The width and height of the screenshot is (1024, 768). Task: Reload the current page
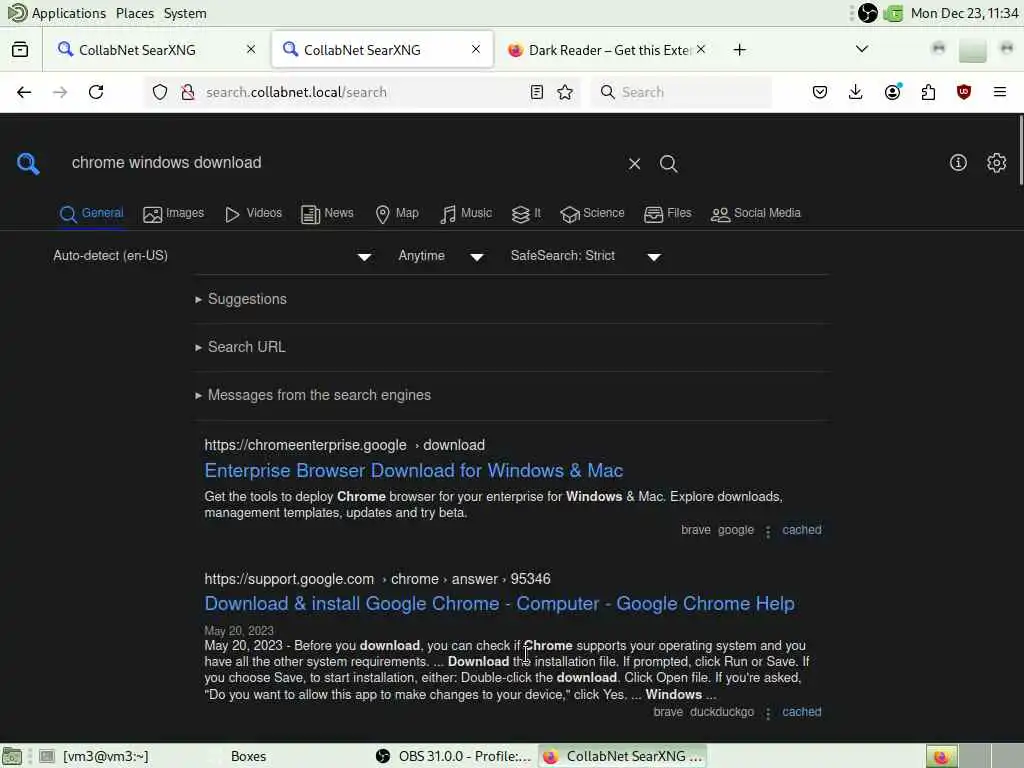96,92
